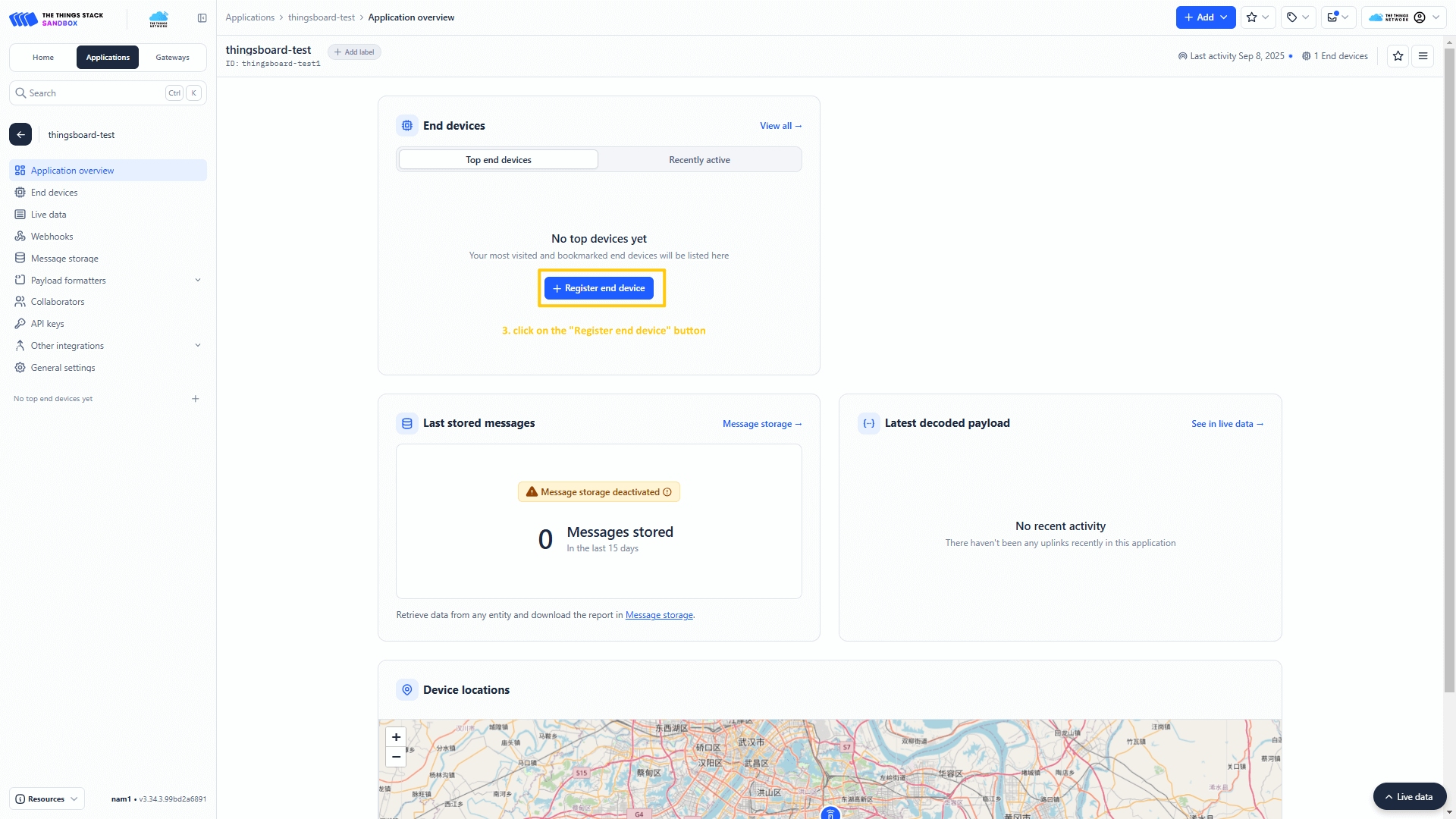Viewport: 1456px width, 819px height.
Task: Follow the 'See in live data' link
Action: tap(1226, 424)
